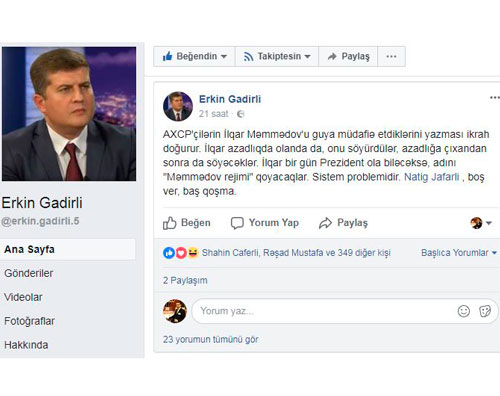Open the Başlıca Yorumlar sort dropdown
500x396 pixels.
(x=459, y=253)
